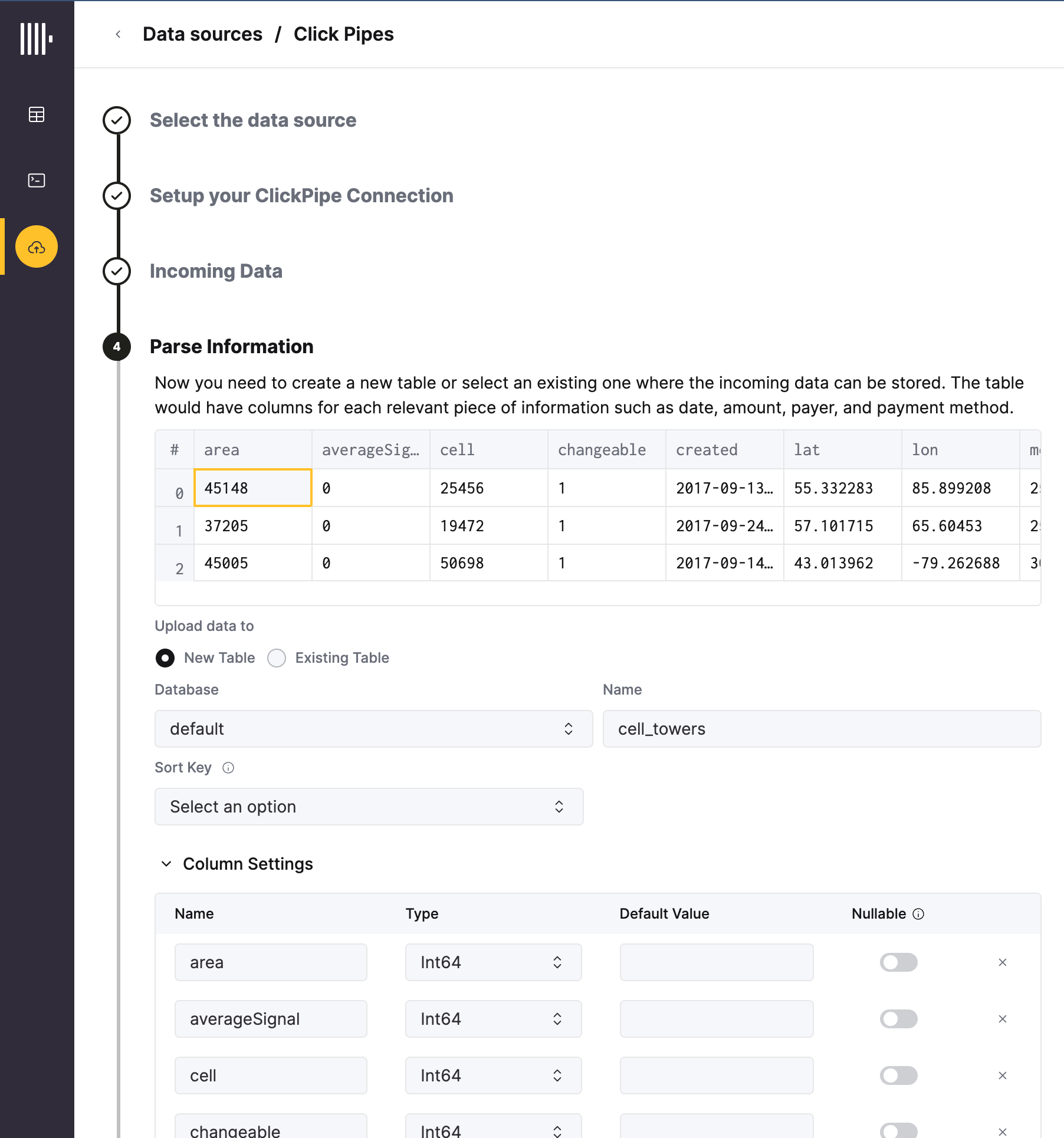
Task: Click the area preview column header
Action: pos(253,450)
